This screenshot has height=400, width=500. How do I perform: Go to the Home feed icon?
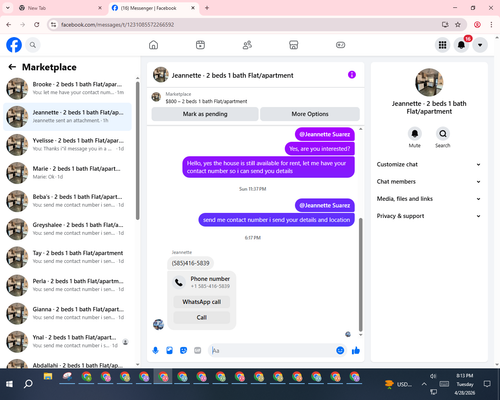[x=153, y=45]
